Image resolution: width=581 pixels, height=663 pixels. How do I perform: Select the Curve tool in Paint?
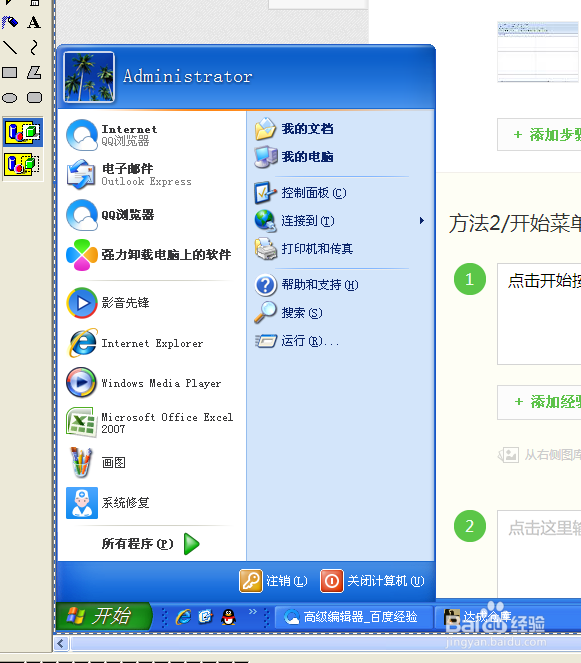pos(34,47)
